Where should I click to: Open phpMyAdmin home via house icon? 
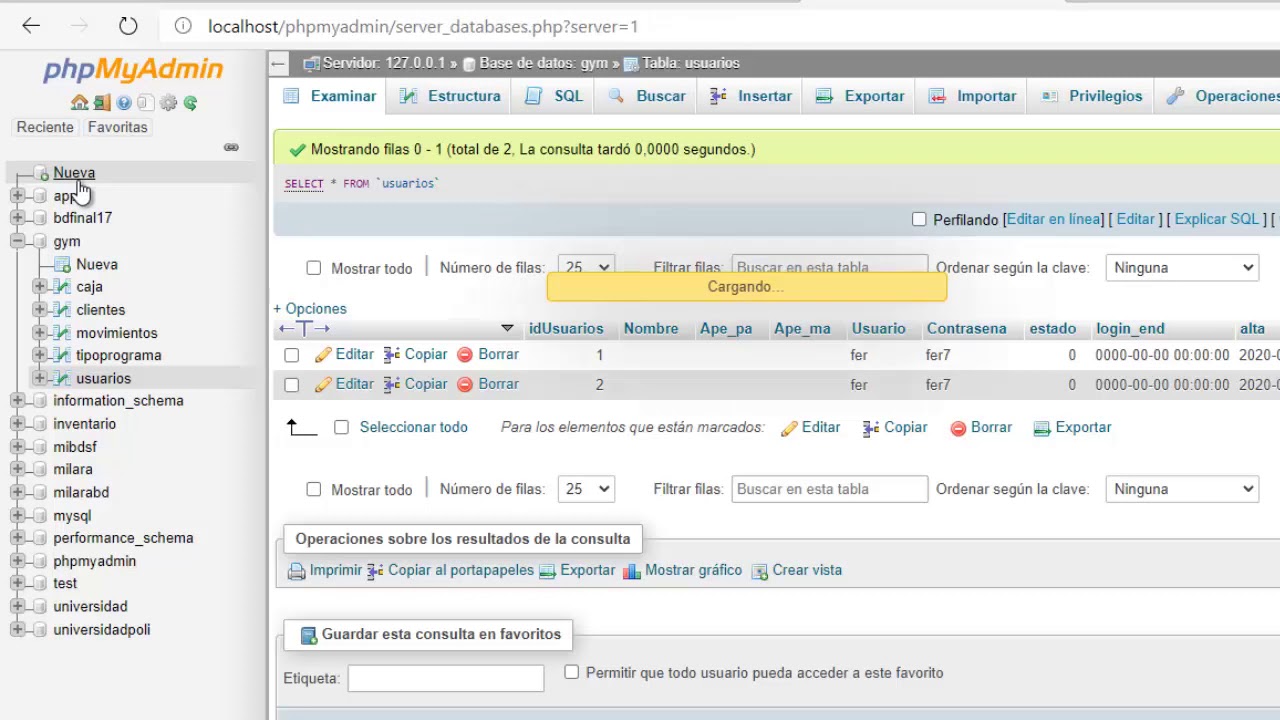point(79,102)
